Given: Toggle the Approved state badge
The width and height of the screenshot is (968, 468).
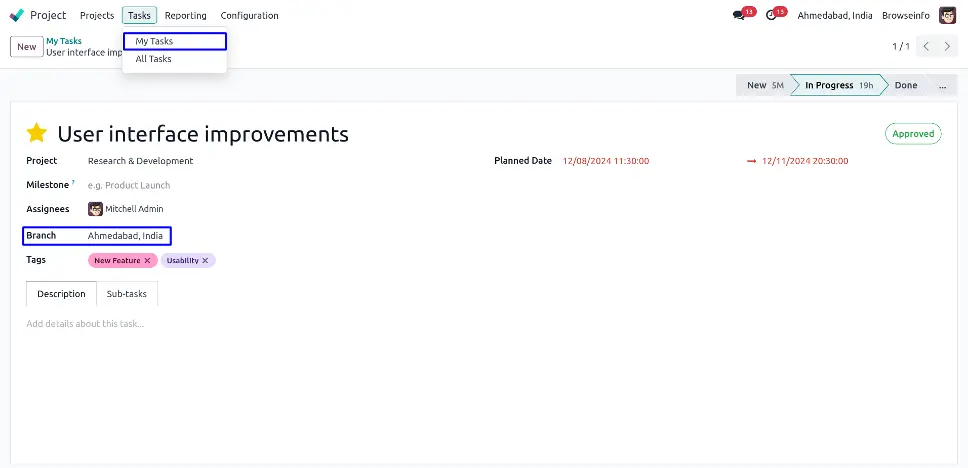Looking at the screenshot, I should tap(912, 134).
